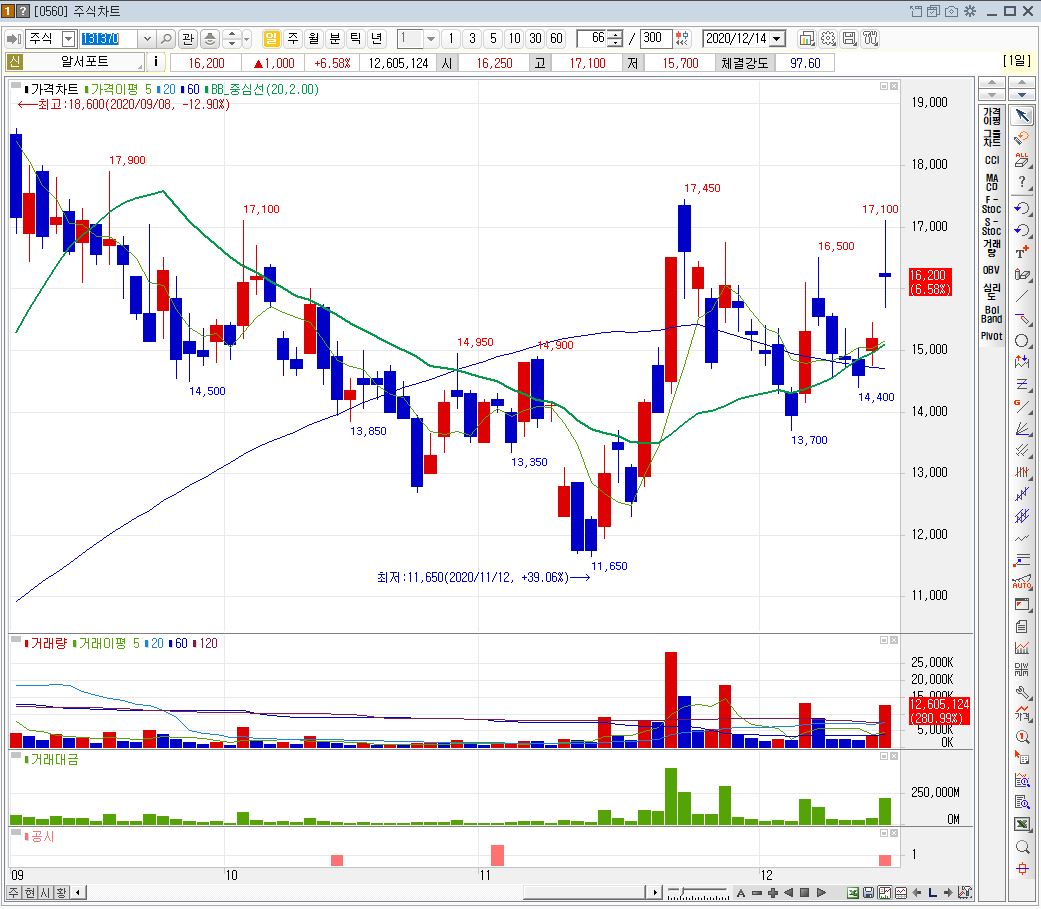Image resolution: width=1041 pixels, height=909 pixels.
Task: Click the plus zoom-in icon at bottom
Action: pyautogui.click(x=773, y=892)
